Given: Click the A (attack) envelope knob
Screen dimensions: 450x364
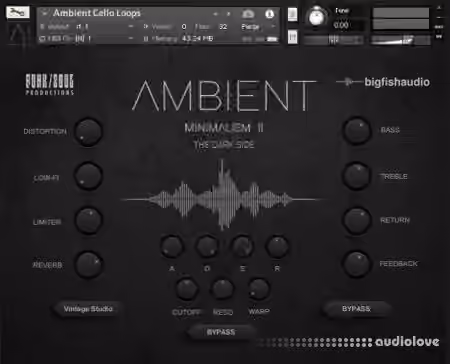Looking at the screenshot, I should 172,247.
